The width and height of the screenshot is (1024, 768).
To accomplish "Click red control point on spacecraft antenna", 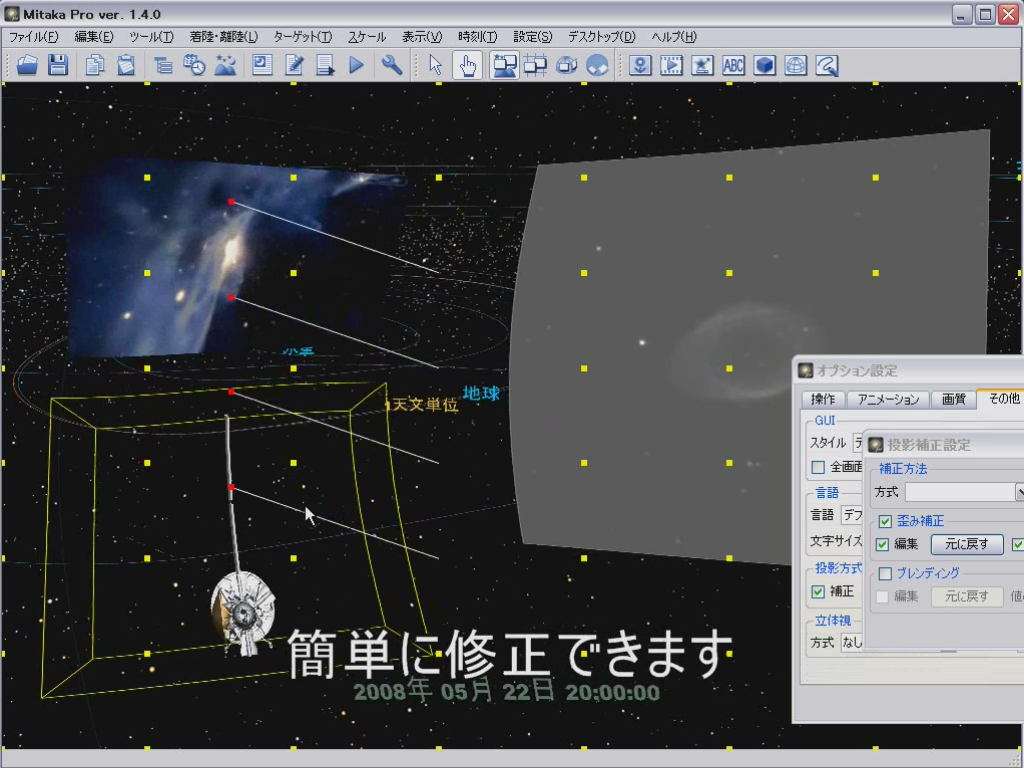I will pos(231,487).
